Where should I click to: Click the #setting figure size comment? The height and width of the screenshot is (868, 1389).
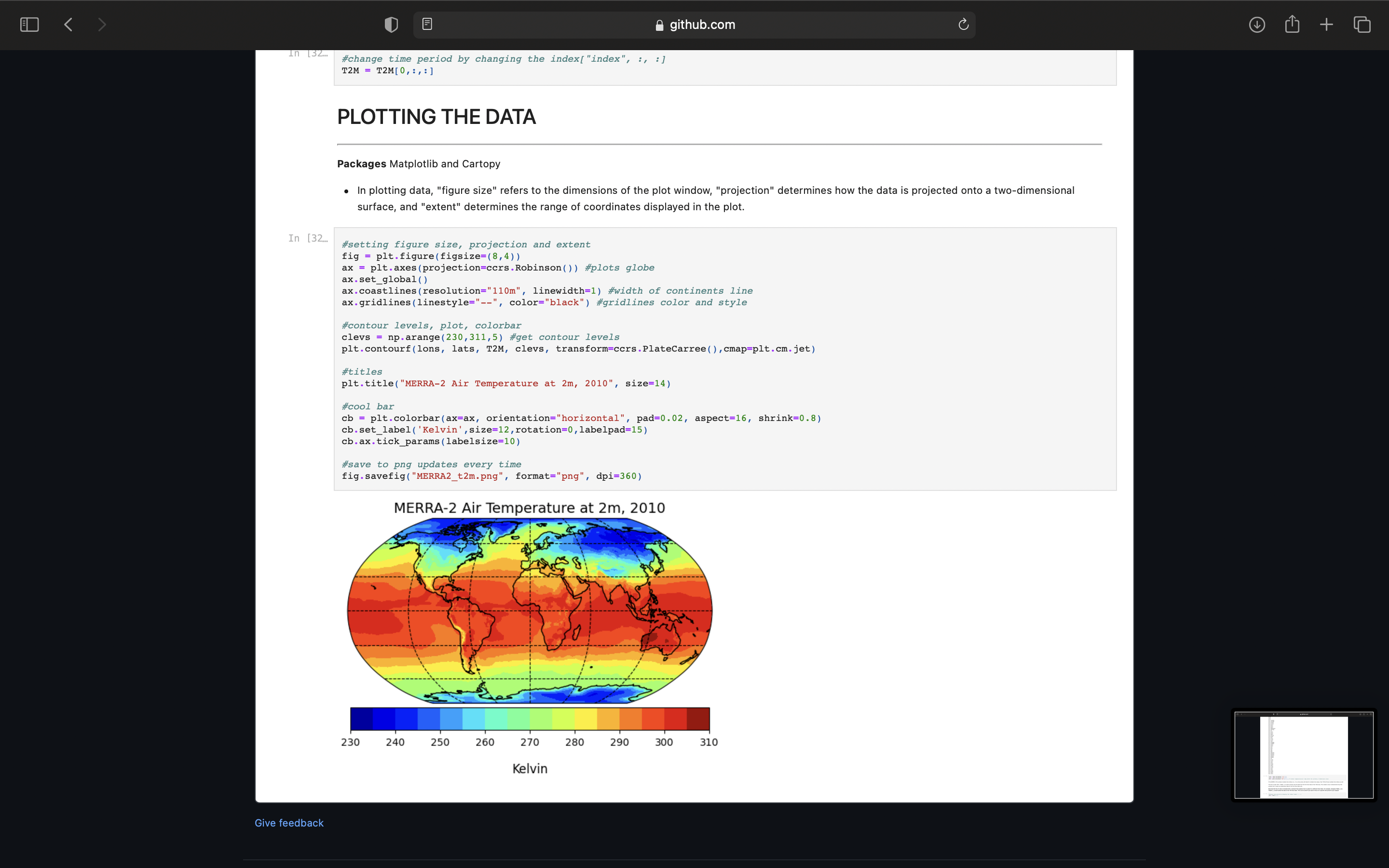466,244
